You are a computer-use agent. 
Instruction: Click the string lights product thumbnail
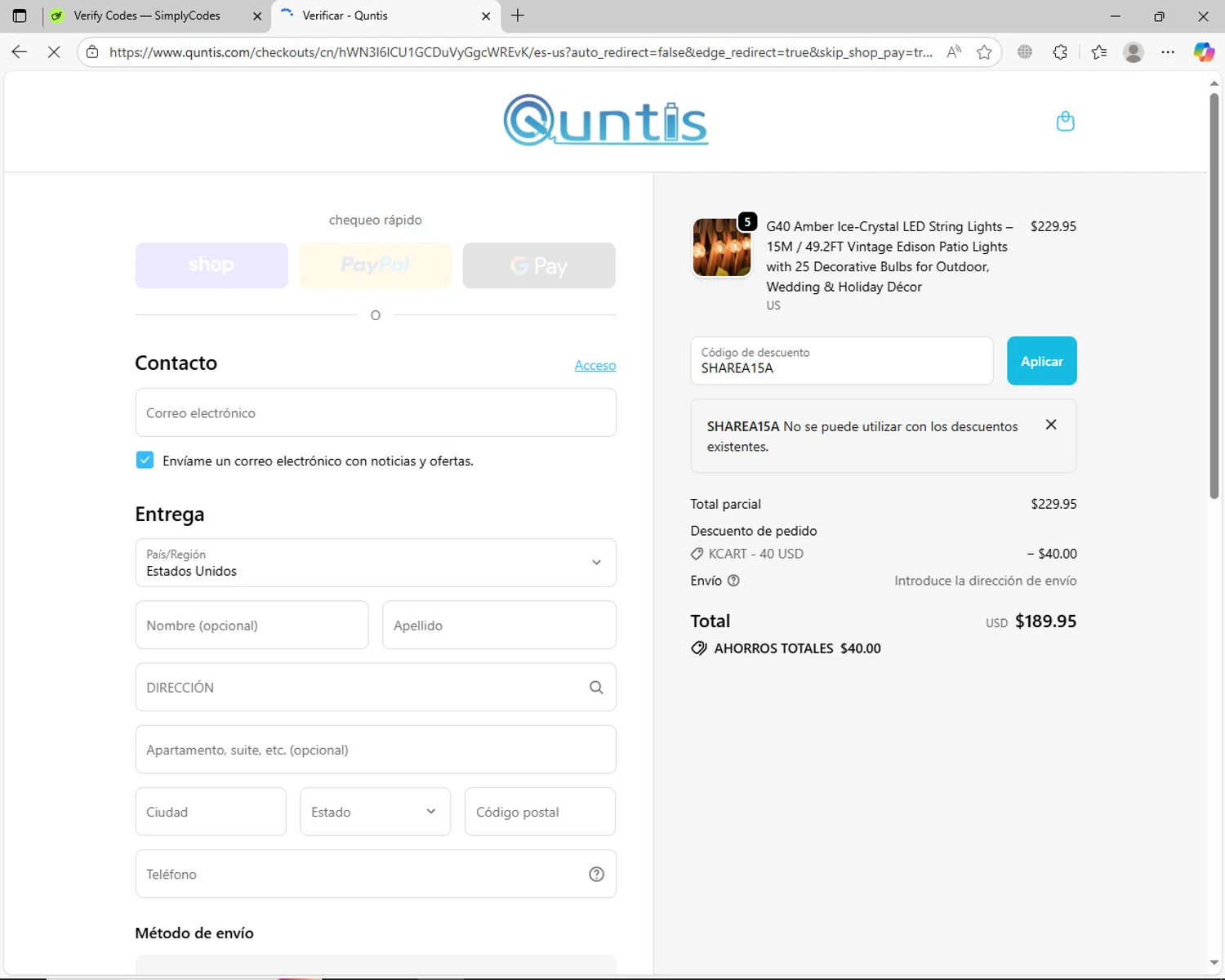[722, 247]
